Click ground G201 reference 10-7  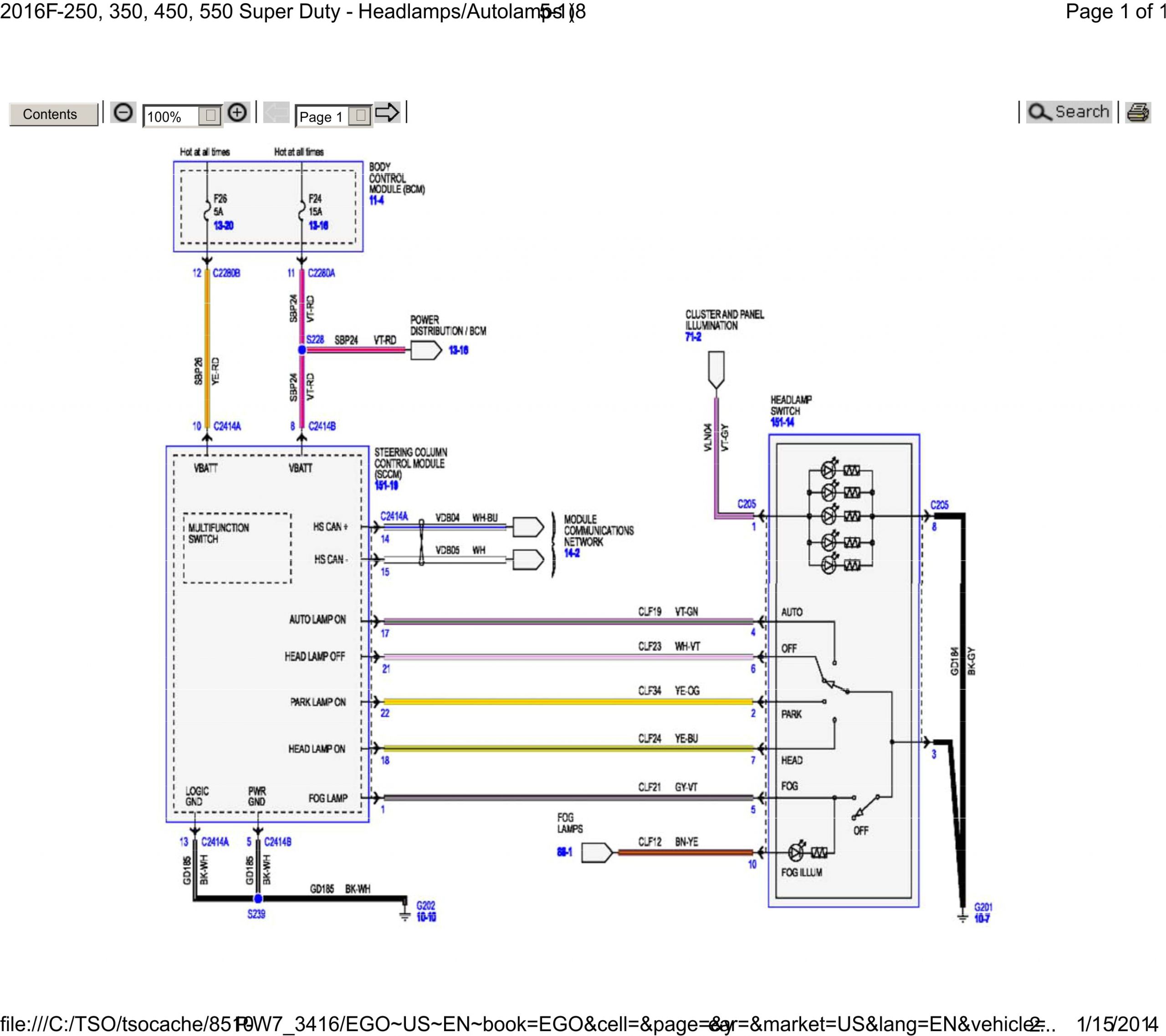click(982, 919)
